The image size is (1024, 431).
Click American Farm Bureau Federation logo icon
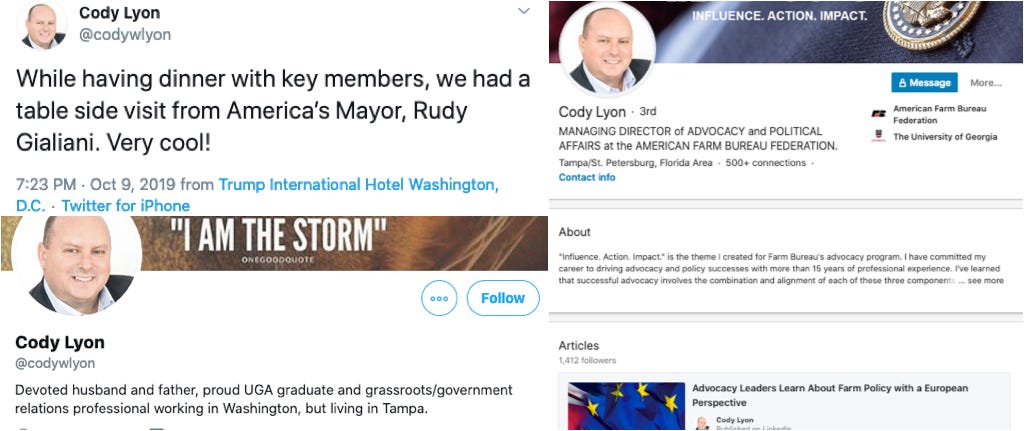(878, 113)
